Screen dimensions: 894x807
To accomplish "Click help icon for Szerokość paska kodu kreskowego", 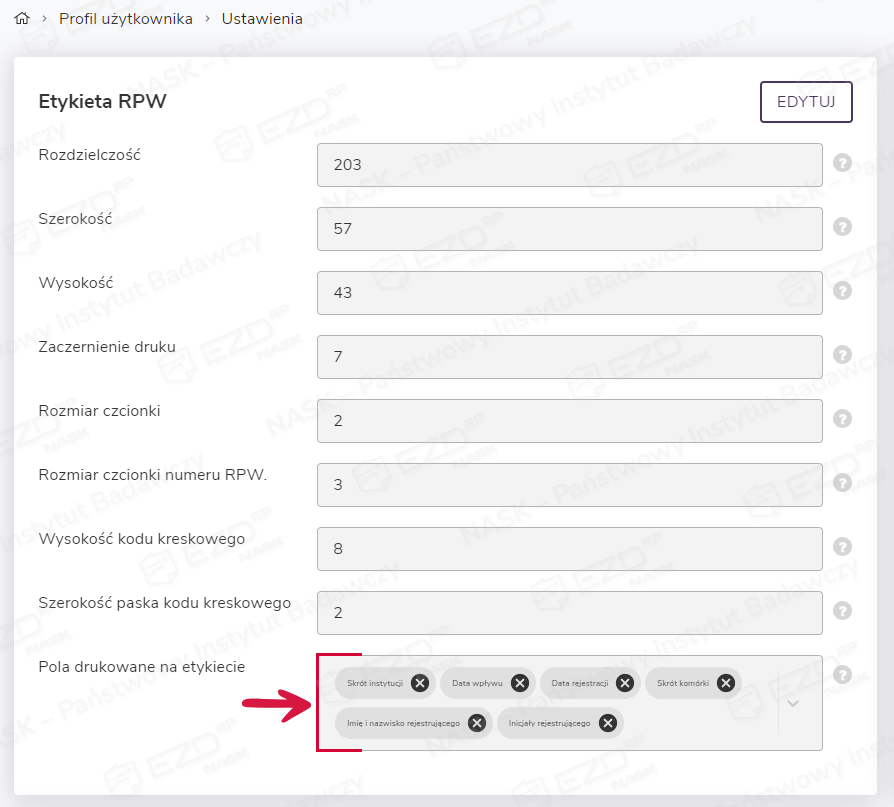I will (x=842, y=611).
